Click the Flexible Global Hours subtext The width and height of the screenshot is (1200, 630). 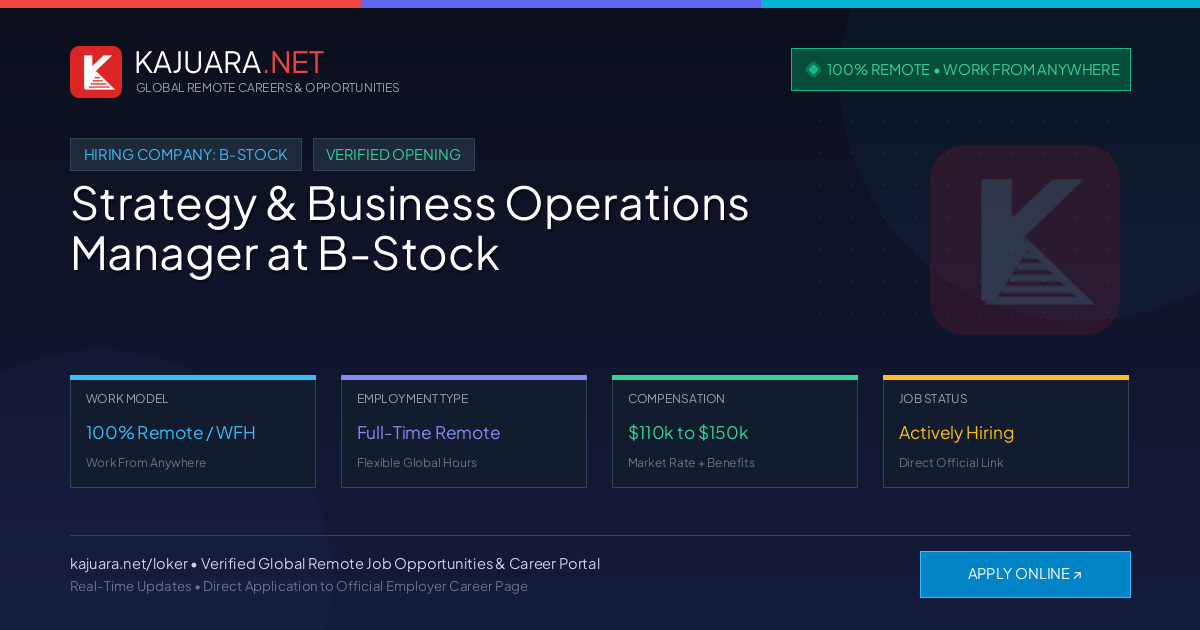pyautogui.click(x=417, y=463)
